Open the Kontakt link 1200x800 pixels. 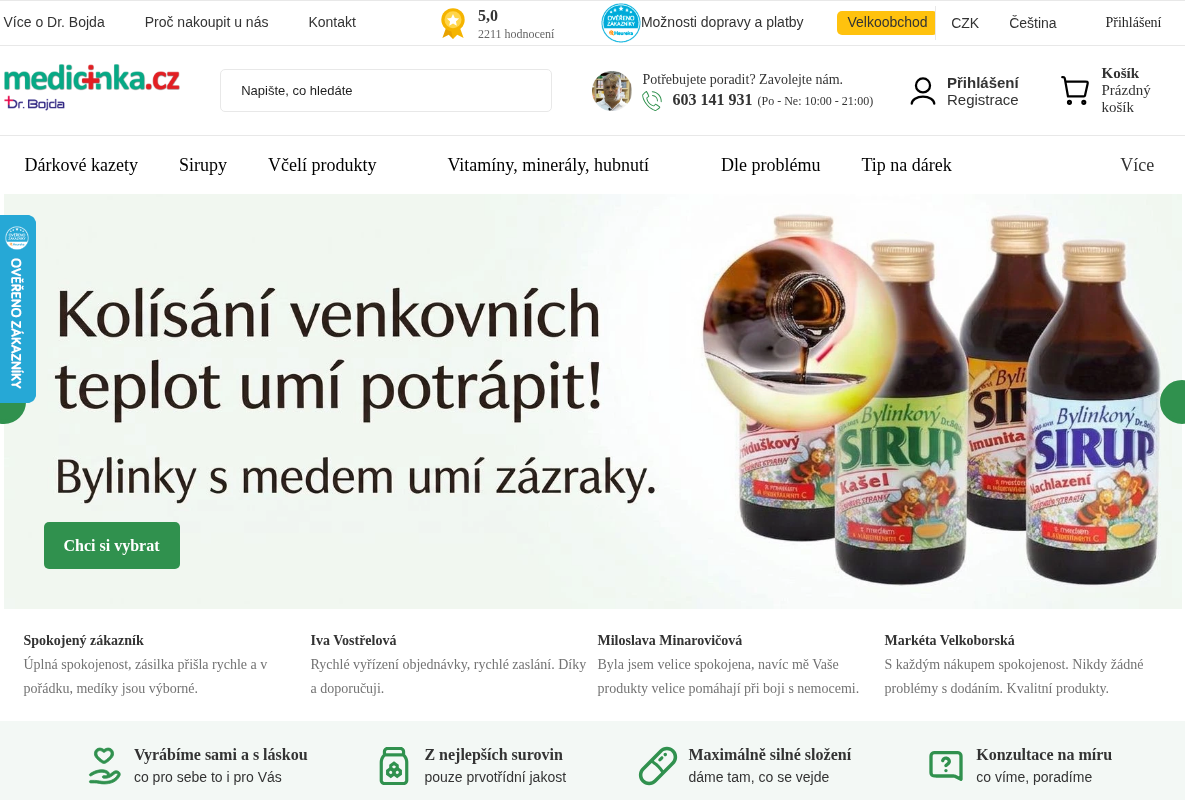coord(332,22)
